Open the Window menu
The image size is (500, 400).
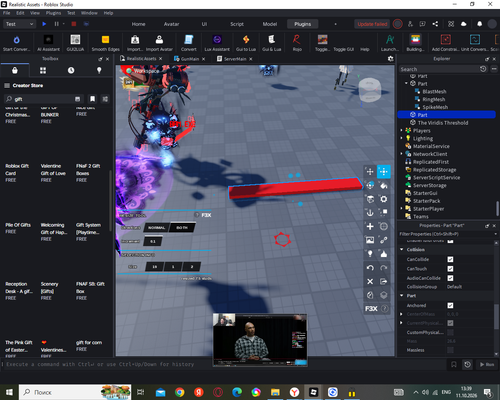point(89,13)
